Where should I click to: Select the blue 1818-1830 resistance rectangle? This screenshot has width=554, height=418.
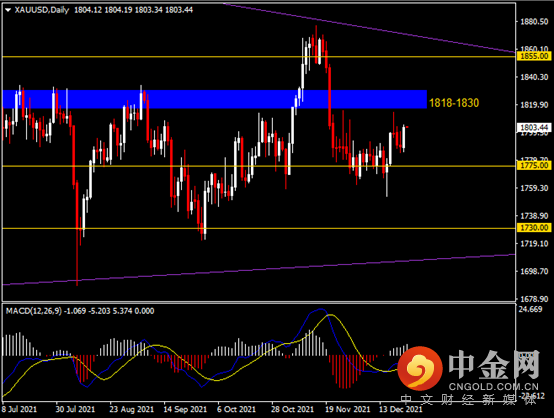(214, 99)
